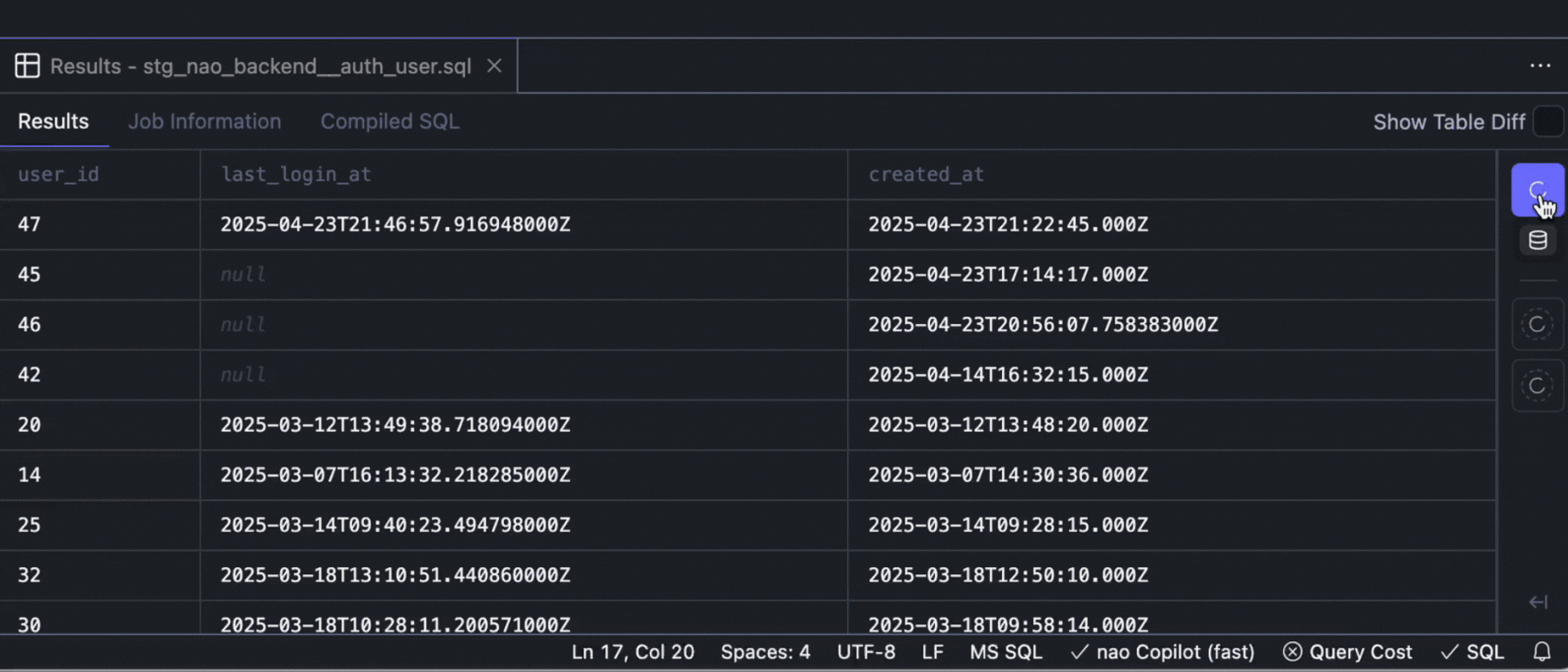Screen dimensions: 1568x672
Task: Click the highlighted purple run icon in sidebar
Action: (1537, 190)
